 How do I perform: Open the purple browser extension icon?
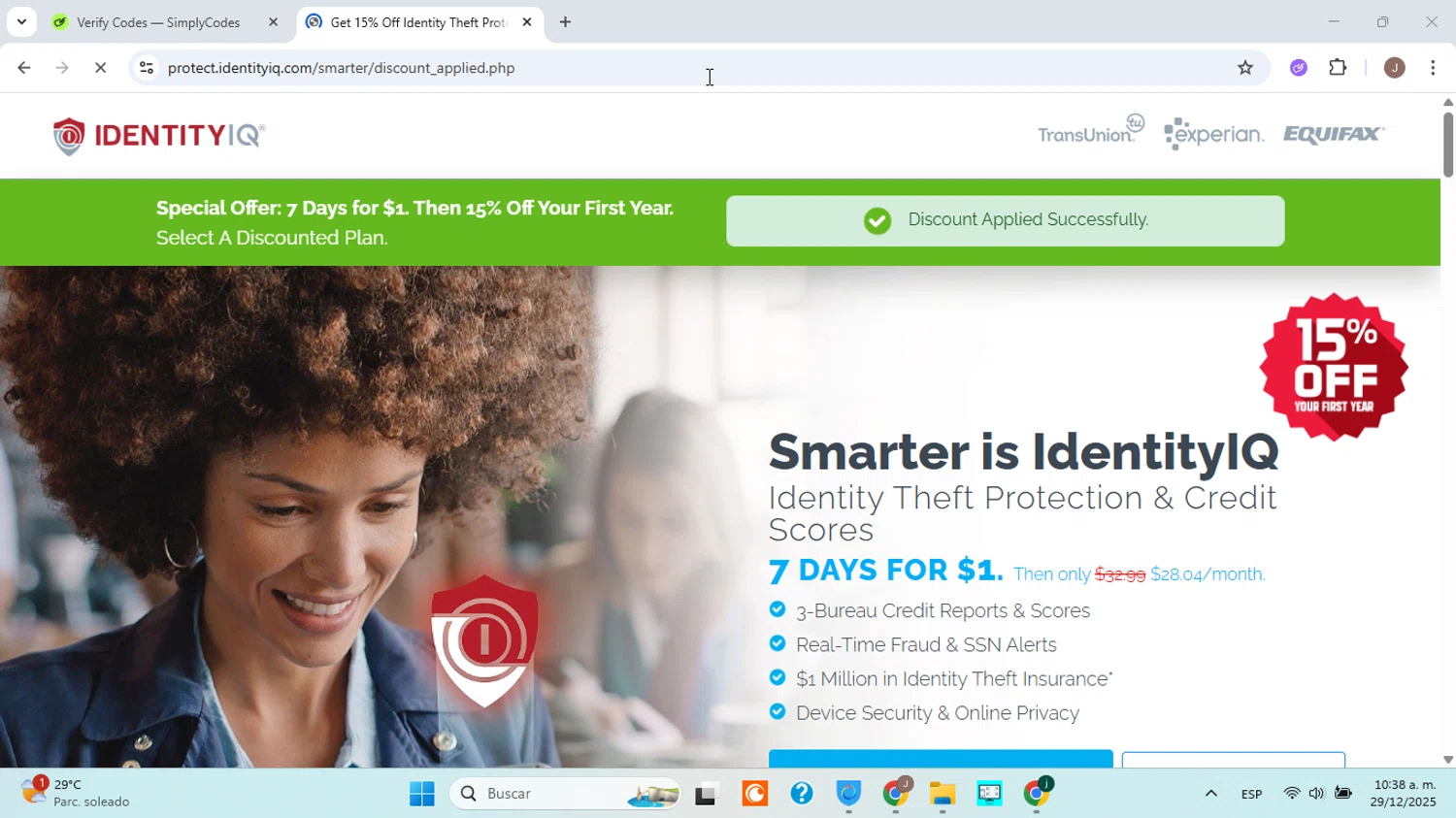point(1299,68)
